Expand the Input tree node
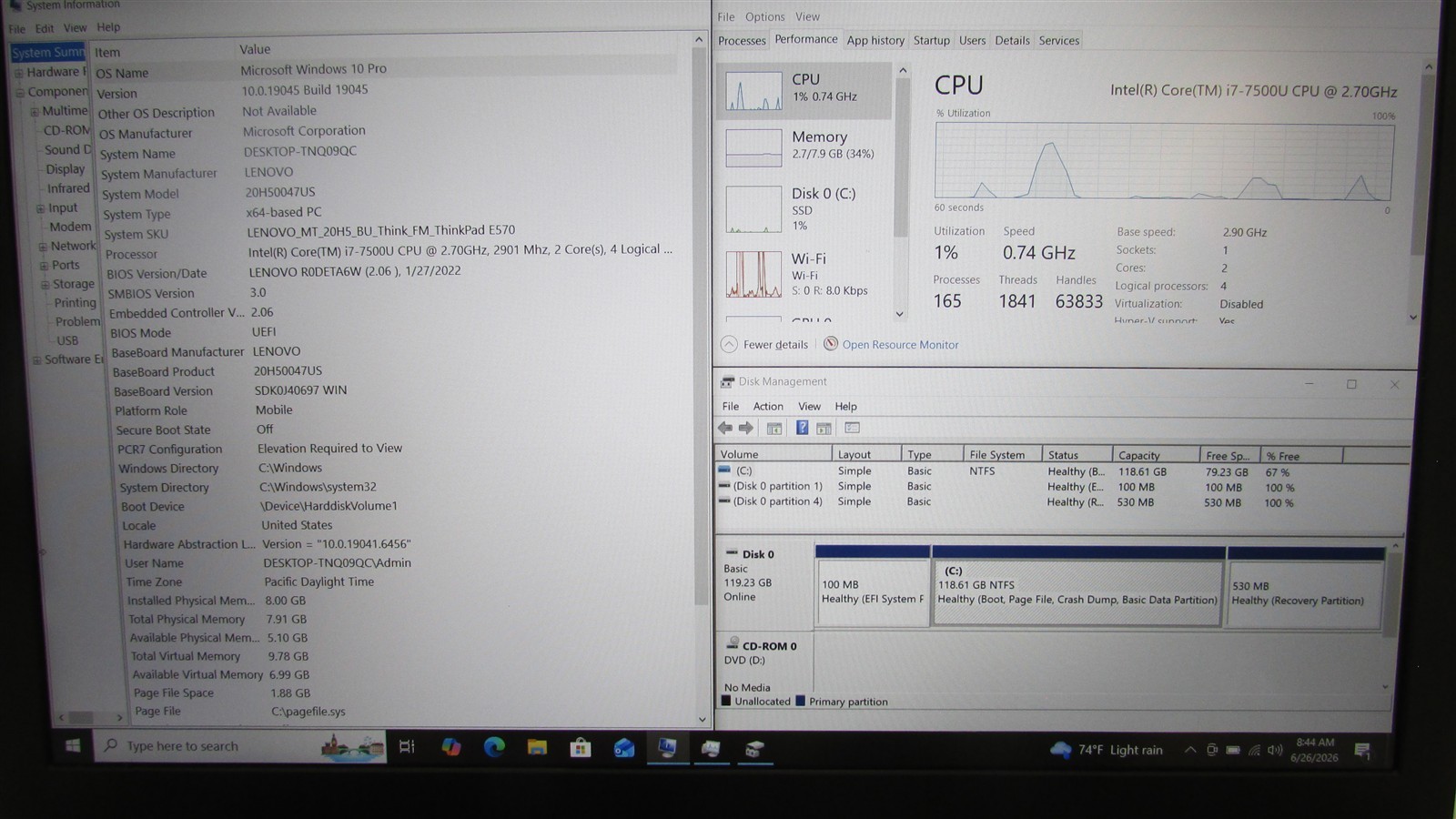This screenshot has width=1456, height=819. click(x=40, y=208)
